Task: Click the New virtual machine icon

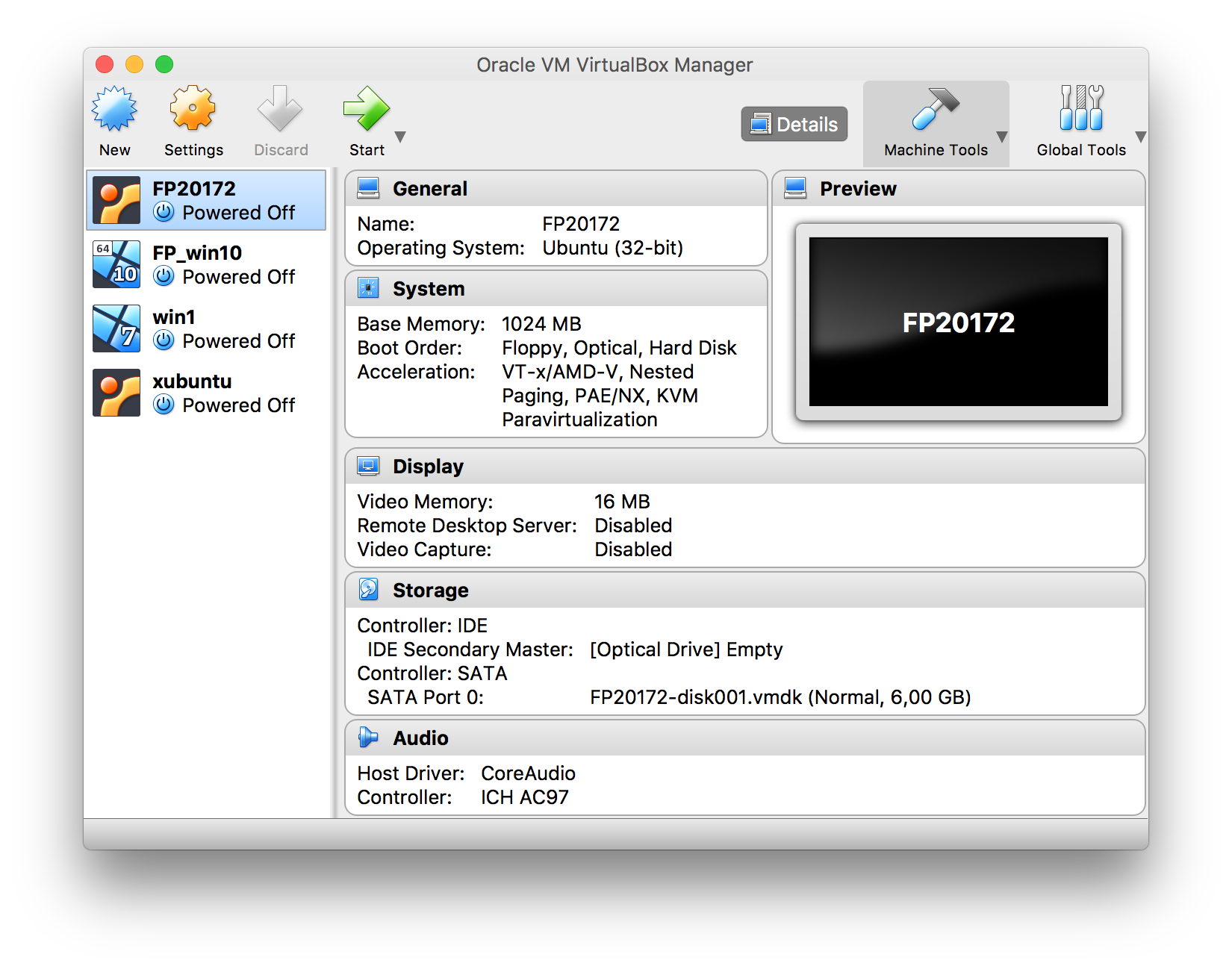Action: tap(114, 109)
